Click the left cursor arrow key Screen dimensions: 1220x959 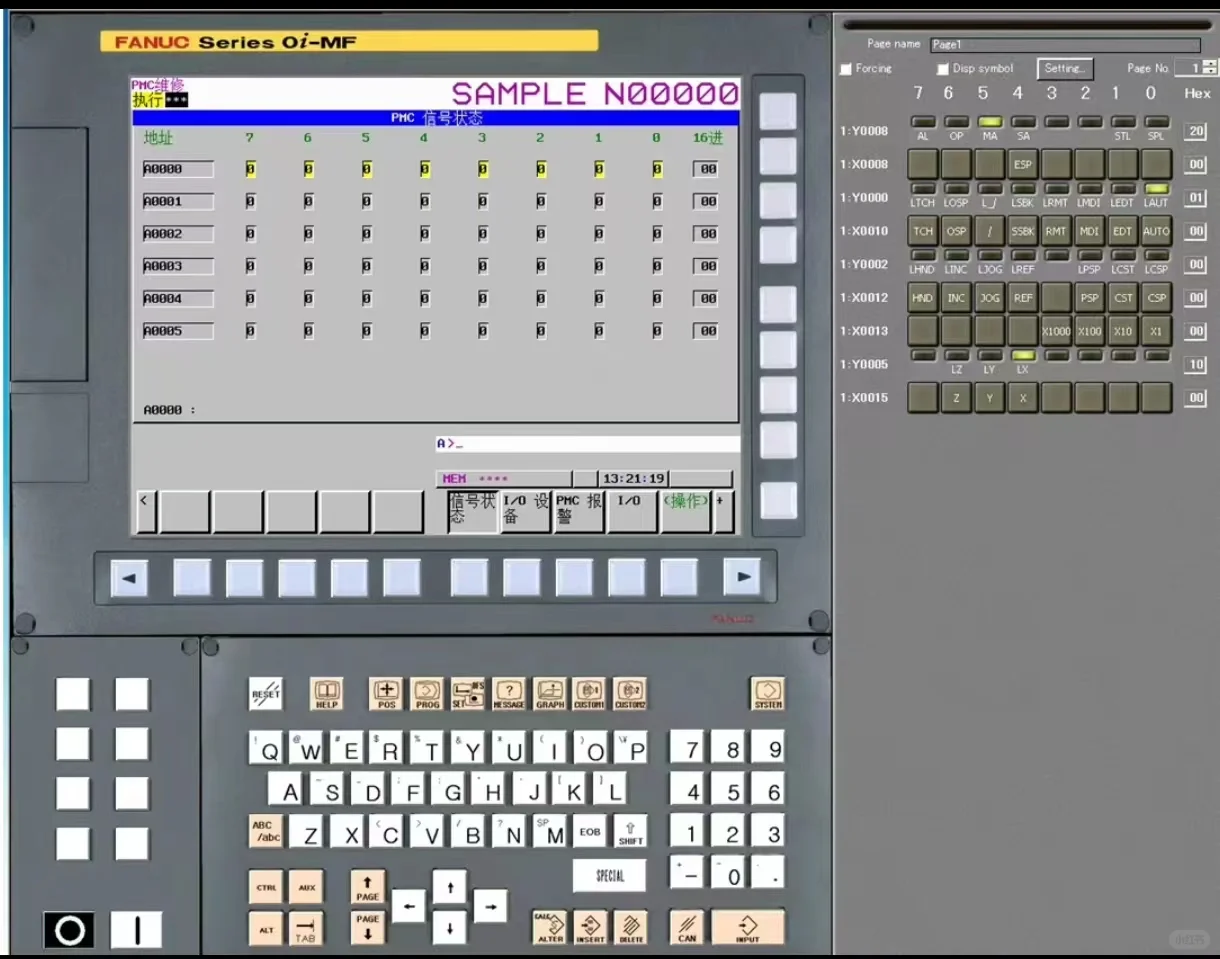(408, 906)
